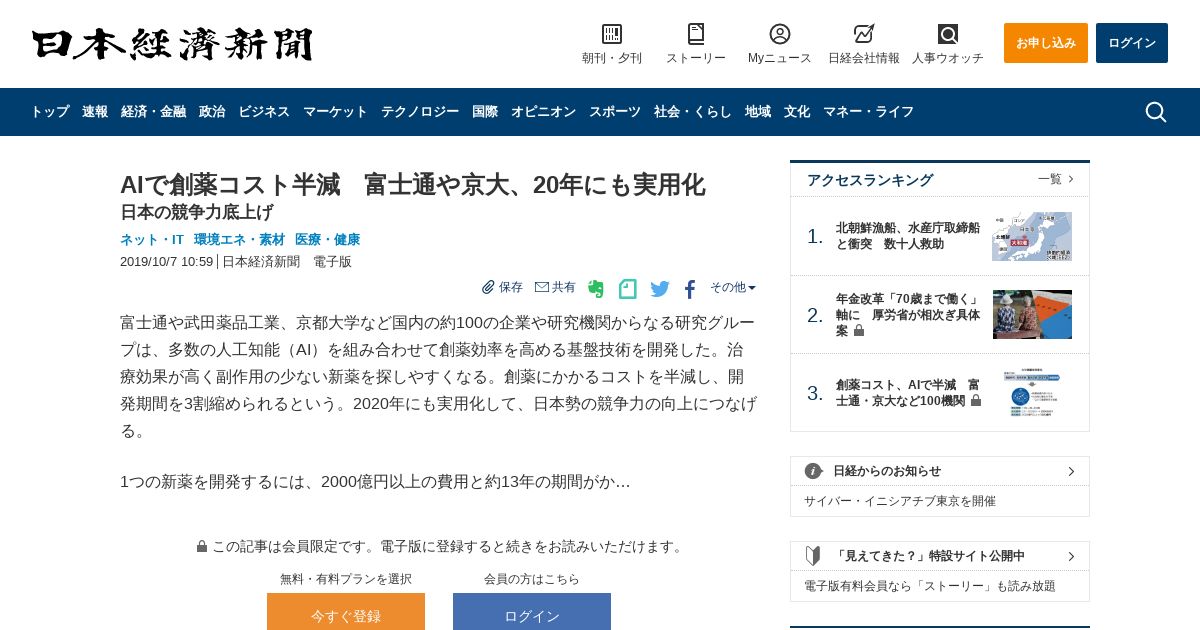Open the ストーリー icon

(x=696, y=34)
